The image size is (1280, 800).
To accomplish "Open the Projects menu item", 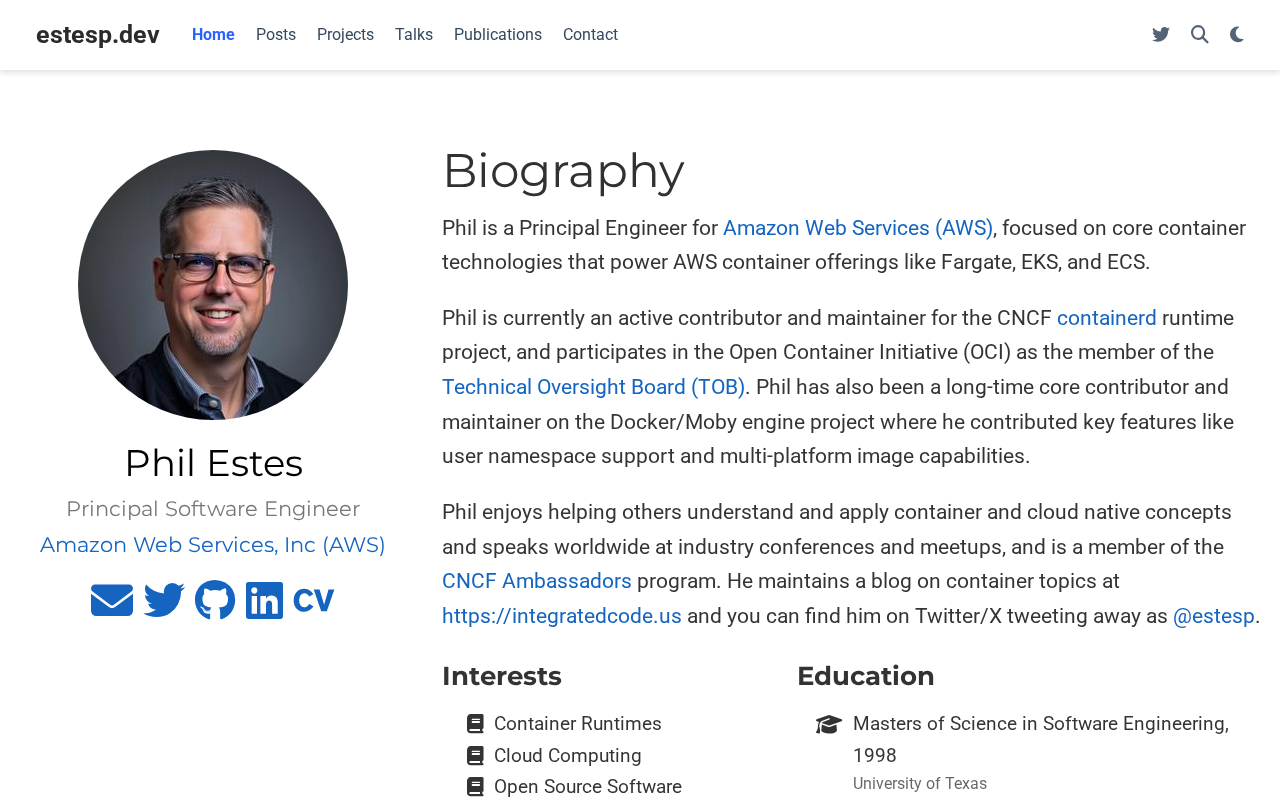I will coord(345,35).
